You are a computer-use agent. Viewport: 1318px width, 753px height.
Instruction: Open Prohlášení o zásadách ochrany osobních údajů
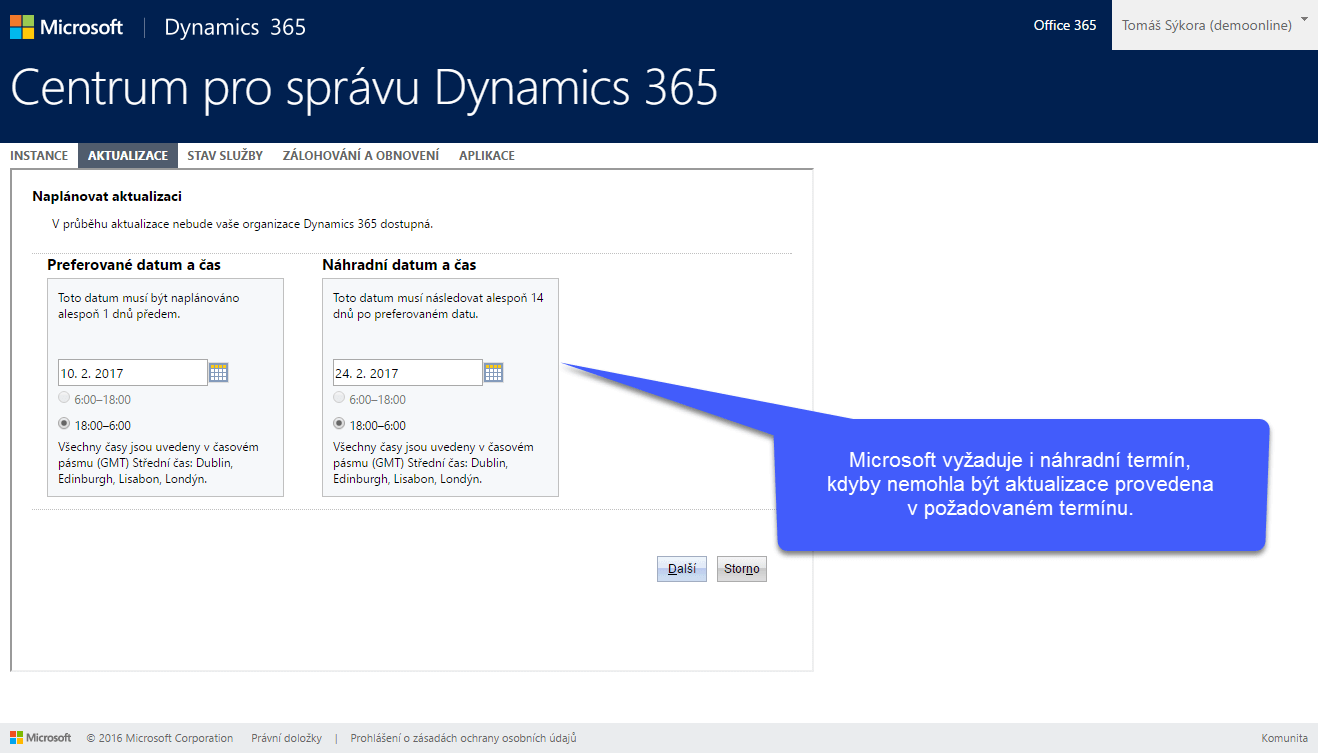point(463,739)
